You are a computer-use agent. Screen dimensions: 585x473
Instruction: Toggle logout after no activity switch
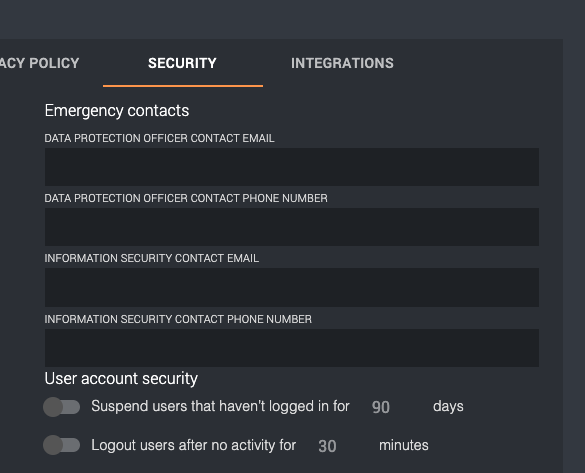pyautogui.click(x=62, y=445)
